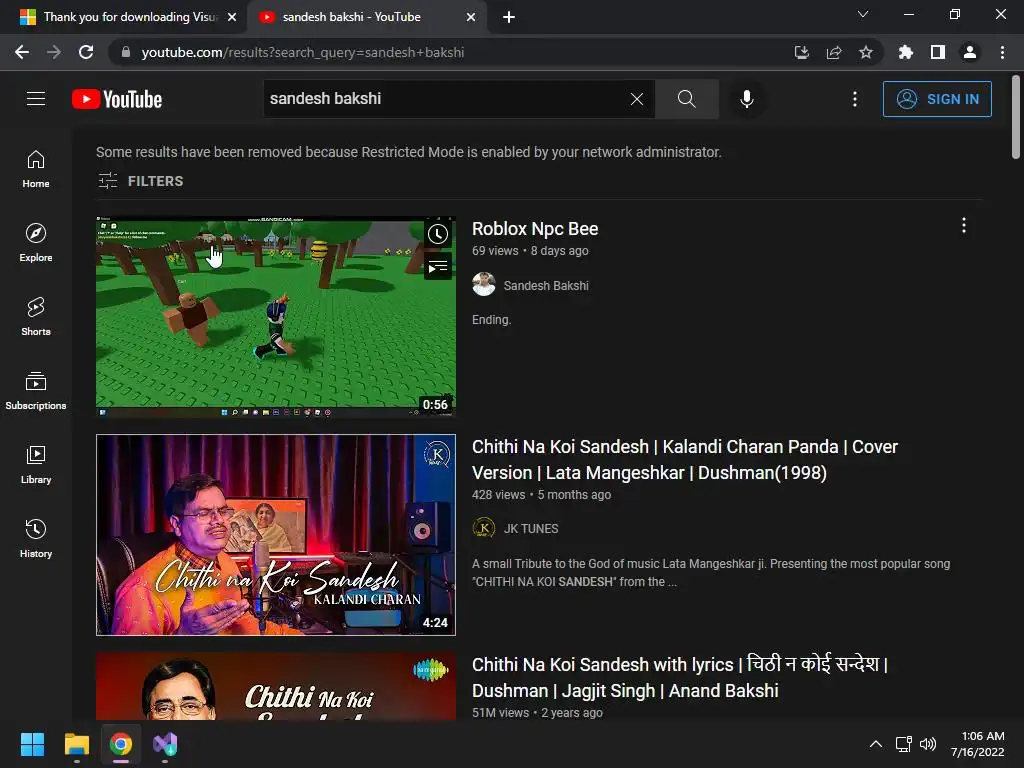
Task: Go forward in browser
Action: (x=54, y=52)
